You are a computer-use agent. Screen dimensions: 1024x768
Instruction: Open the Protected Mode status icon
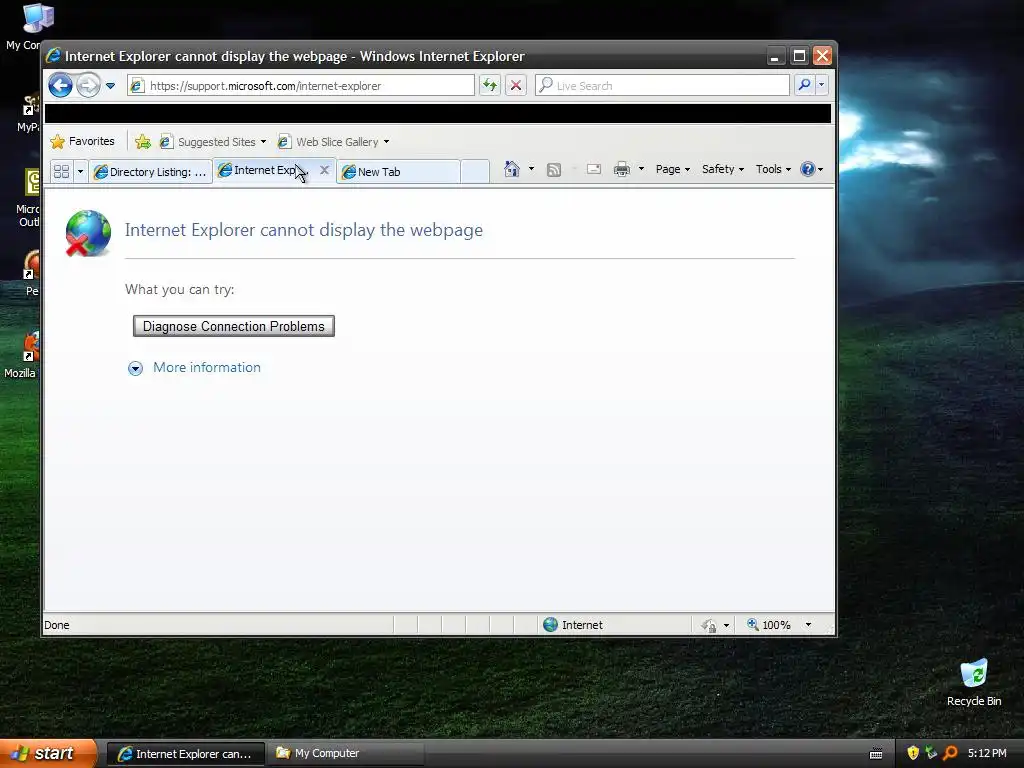[x=709, y=626]
